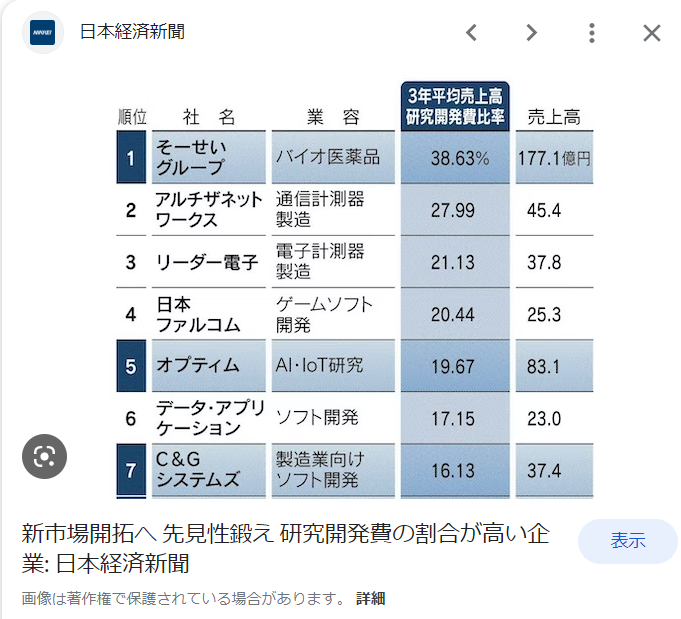Click the Nikkei logo icon

(x=43, y=33)
